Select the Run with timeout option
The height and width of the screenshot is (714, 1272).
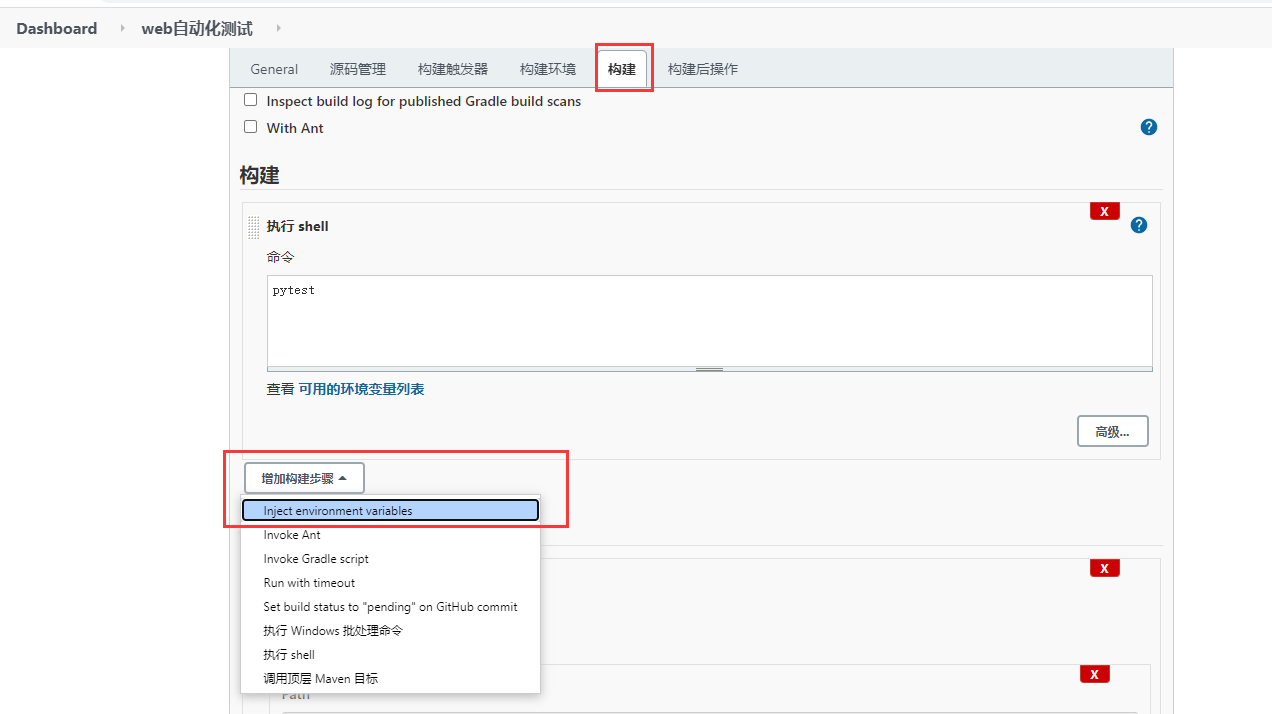(308, 582)
